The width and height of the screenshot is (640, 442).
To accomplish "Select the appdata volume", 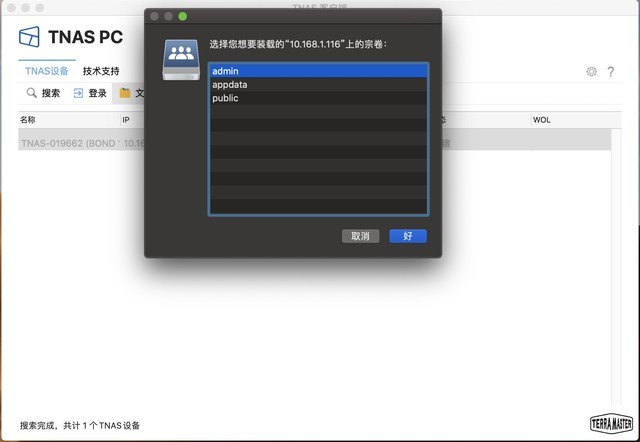I will tap(318, 84).
